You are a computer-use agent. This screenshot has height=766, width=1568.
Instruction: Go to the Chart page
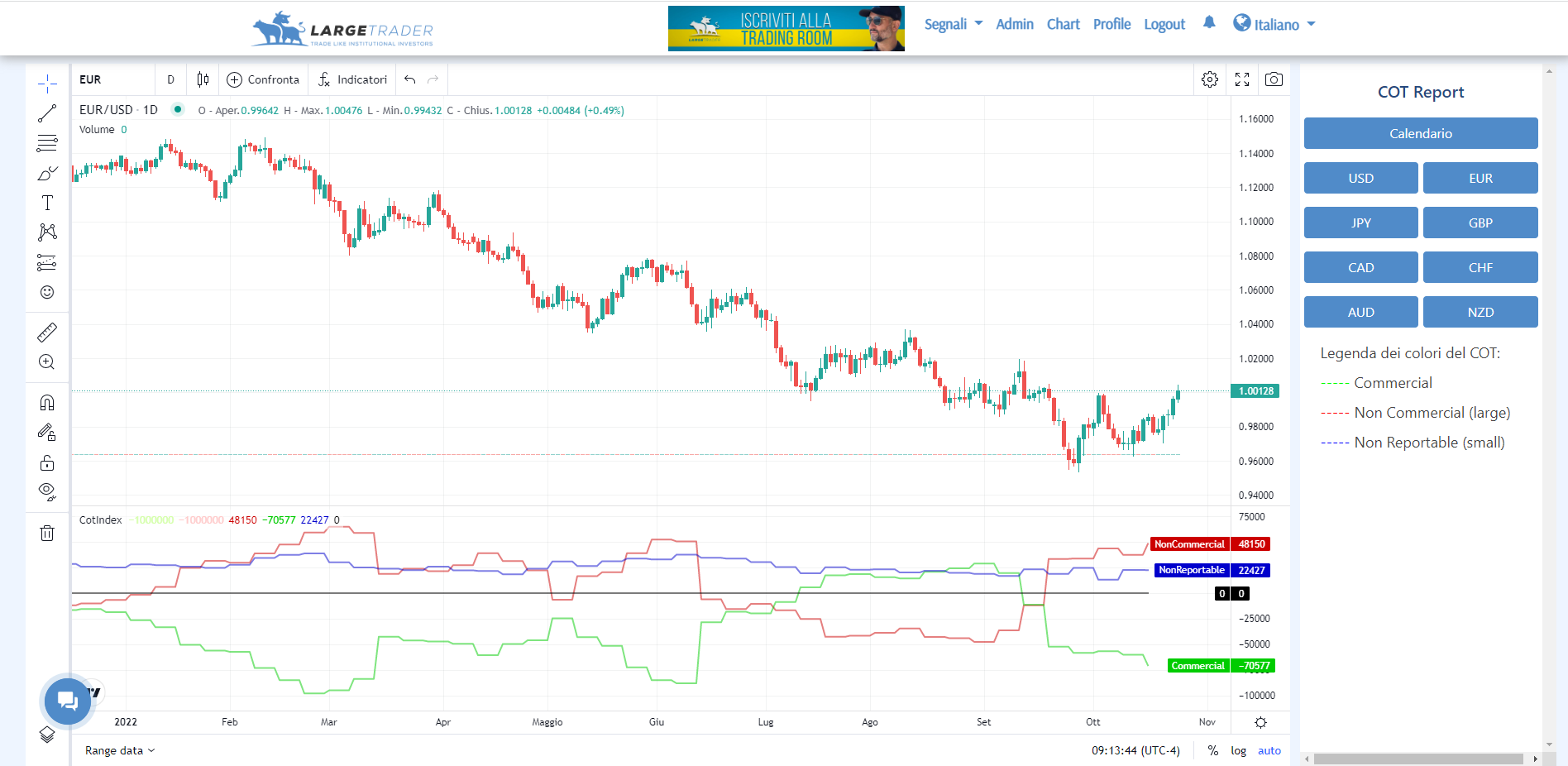point(1064,24)
